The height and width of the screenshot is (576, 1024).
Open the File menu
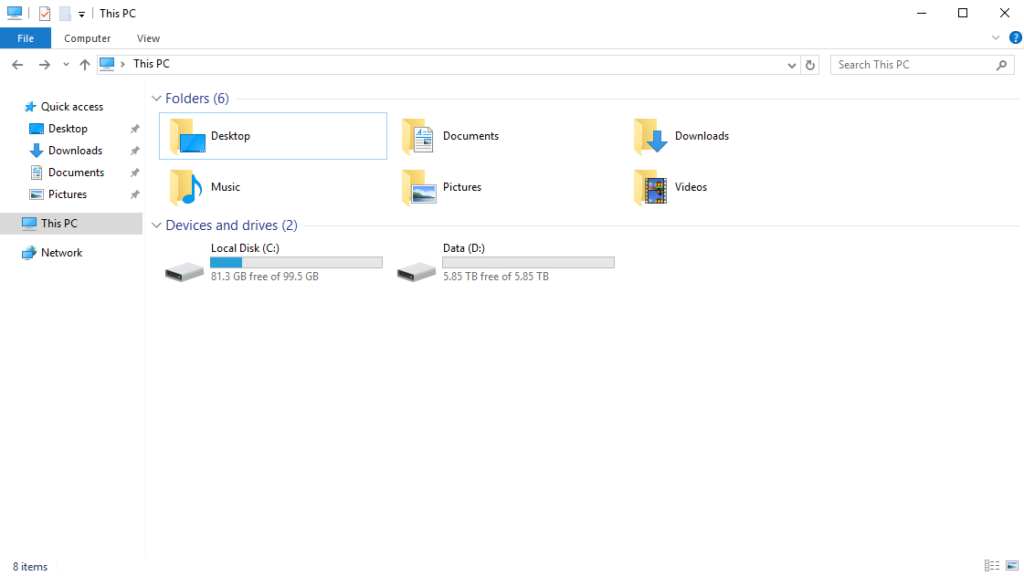[25, 39]
